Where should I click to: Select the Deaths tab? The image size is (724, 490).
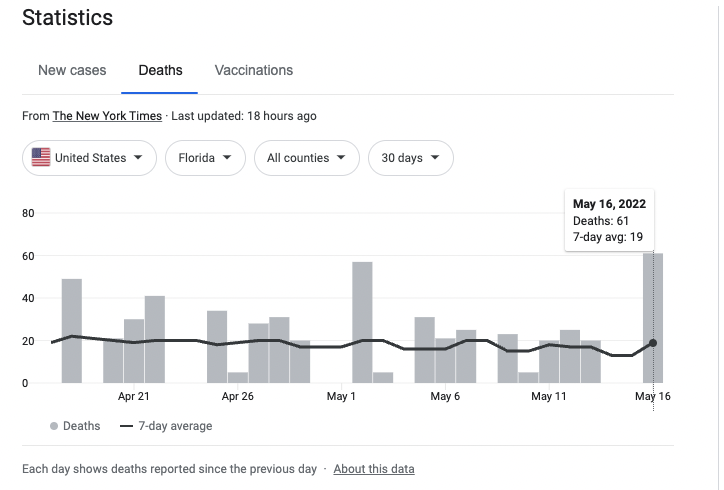pyautogui.click(x=160, y=70)
